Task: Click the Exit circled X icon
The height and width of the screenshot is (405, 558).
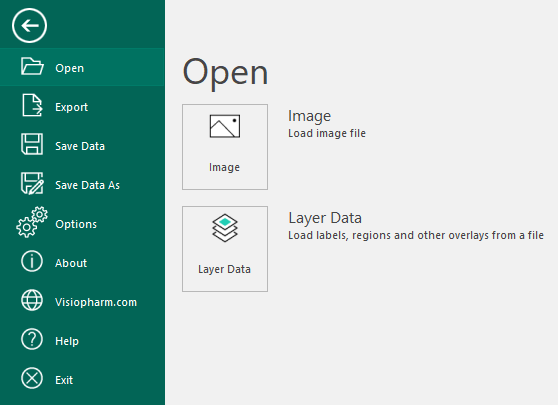Action: [x=32, y=378]
